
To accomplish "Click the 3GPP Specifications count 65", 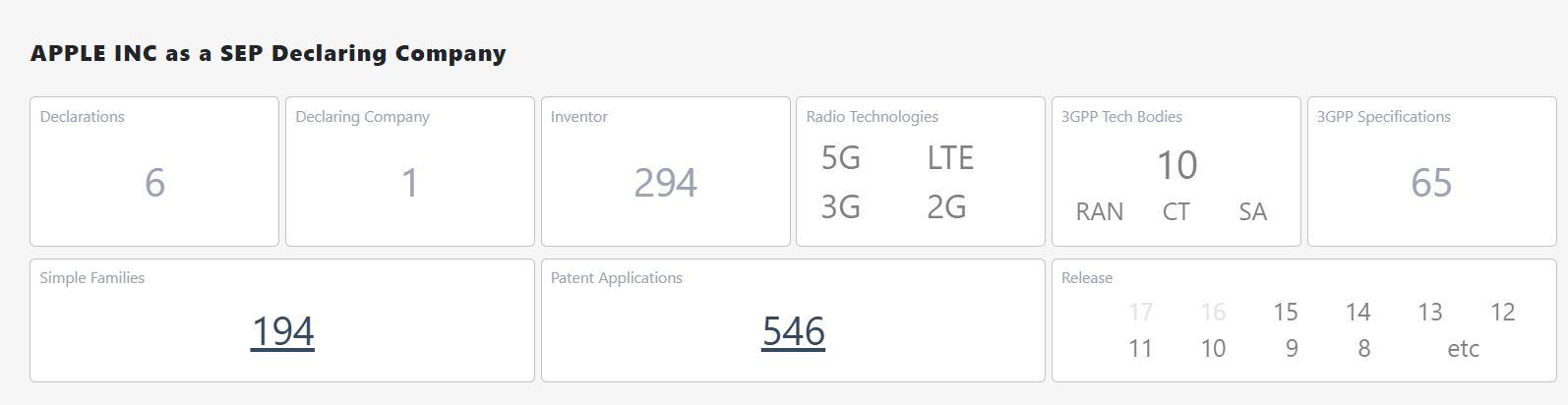I will click(1431, 184).
